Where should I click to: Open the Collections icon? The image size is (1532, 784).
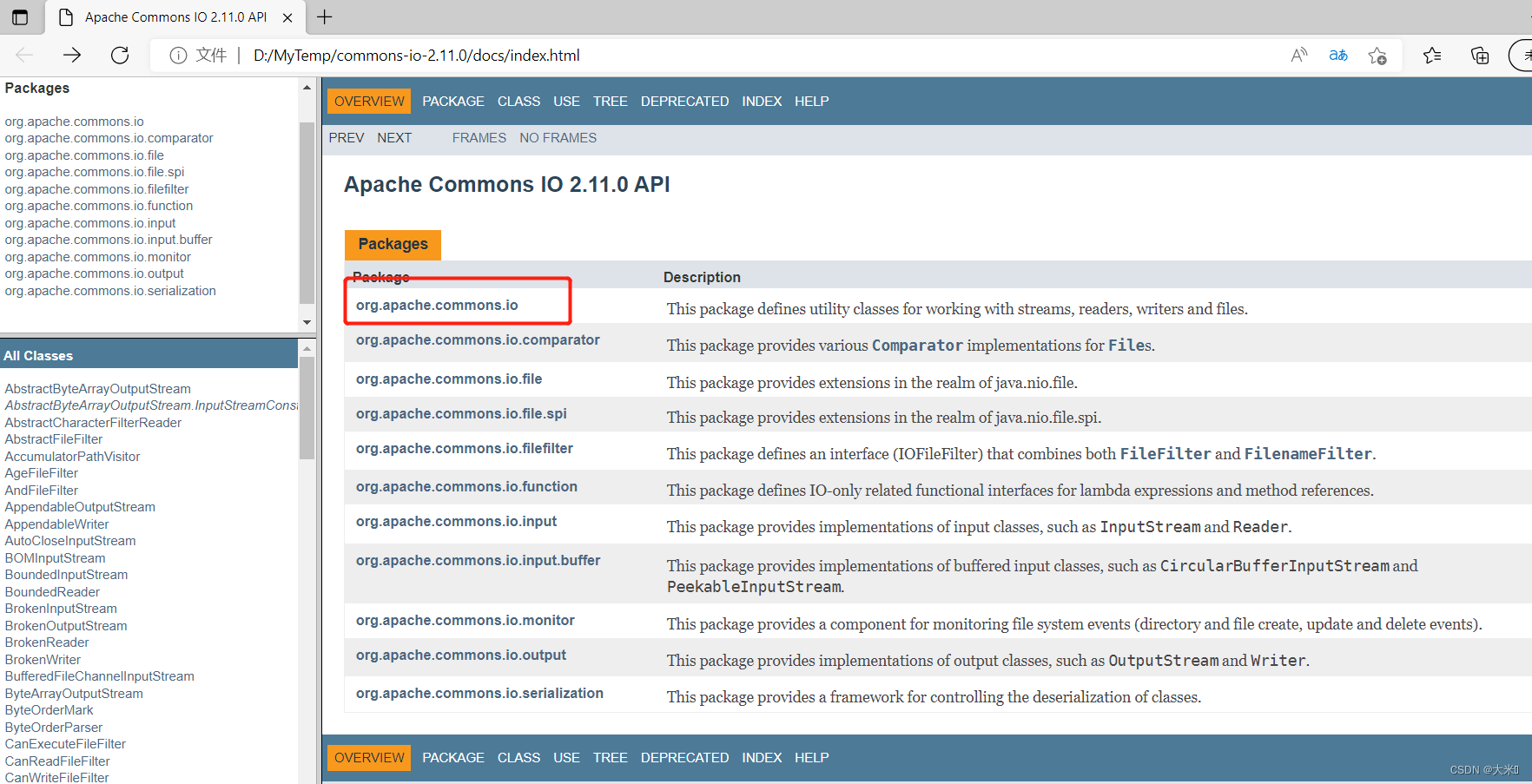click(1480, 56)
